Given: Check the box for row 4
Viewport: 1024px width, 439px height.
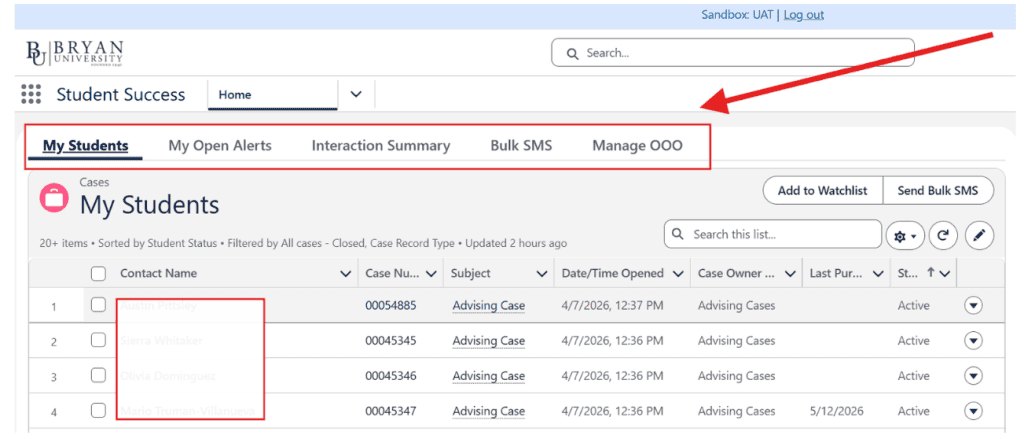Looking at the screenshot, I should click(x=98, y=411).
